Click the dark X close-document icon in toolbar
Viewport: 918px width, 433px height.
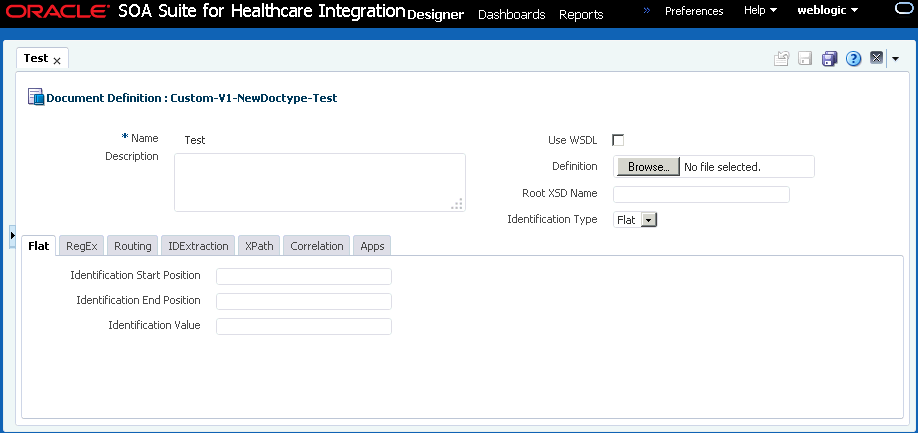click(876, 57)
